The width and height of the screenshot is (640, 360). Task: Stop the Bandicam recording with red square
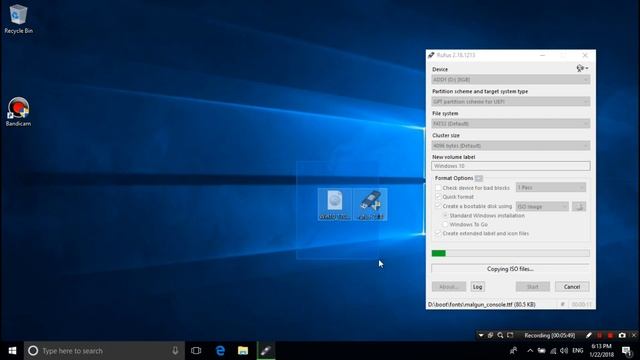pos(611,335)
